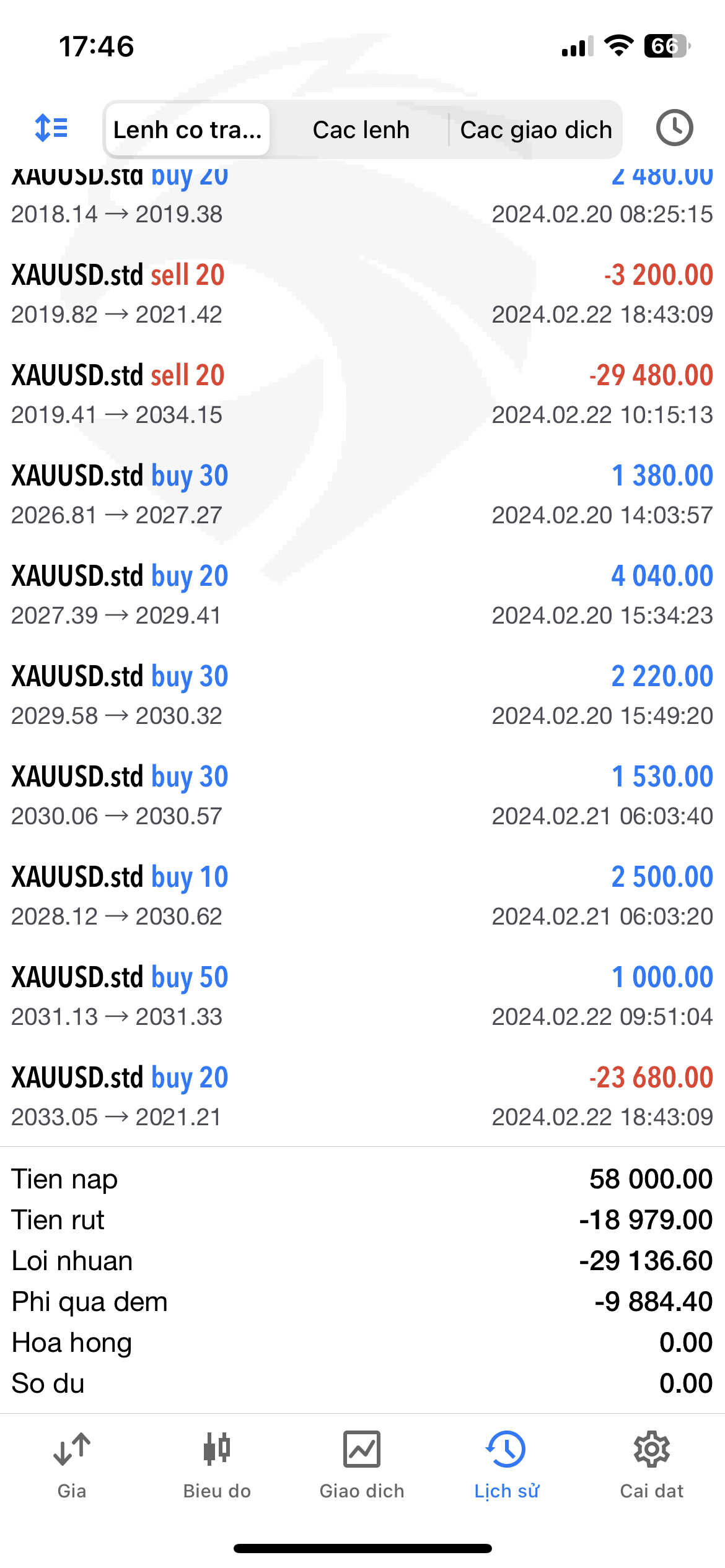This screenshot has width=725, height=1568.
Task: Tap the Loi nhuan summary row
Action: 362,1261
